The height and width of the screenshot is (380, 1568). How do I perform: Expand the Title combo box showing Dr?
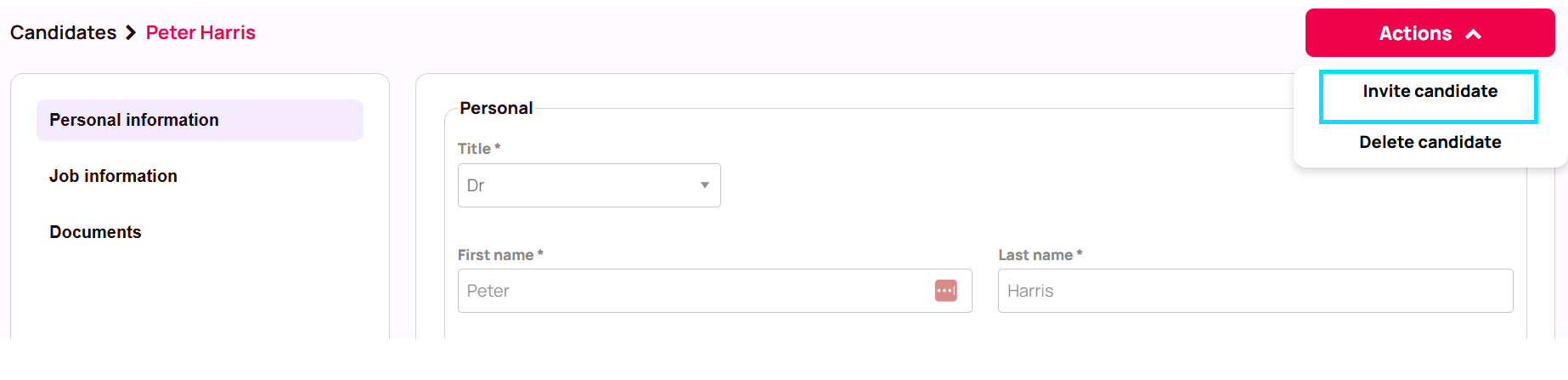(x=589, y=185)
